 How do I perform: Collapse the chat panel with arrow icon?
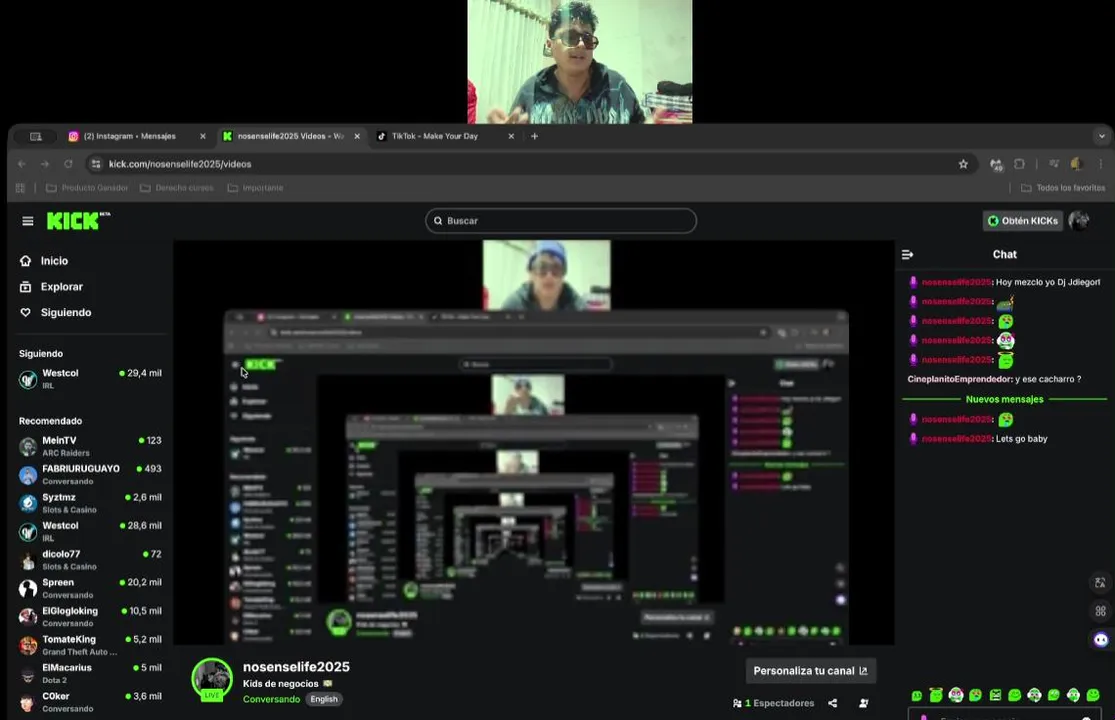pos(907,254)
